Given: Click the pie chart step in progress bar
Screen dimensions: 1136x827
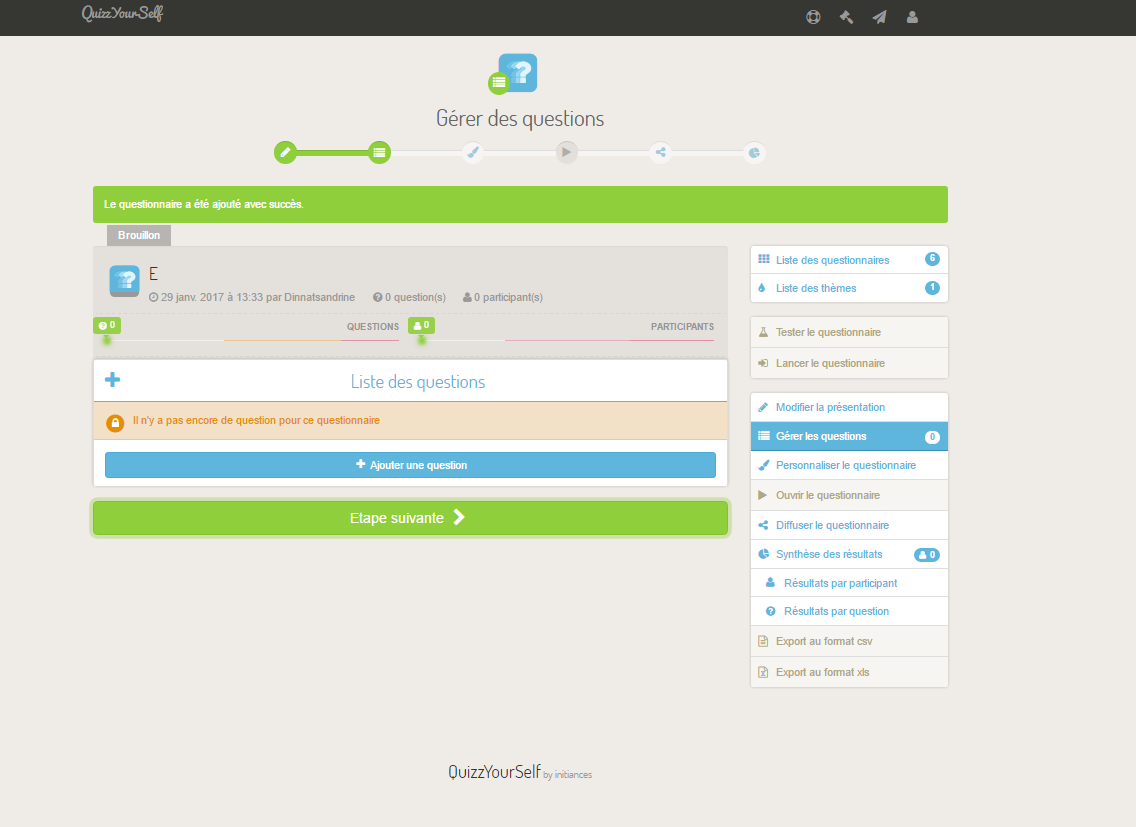Looking at the screenshot, I should click(755, 152).
